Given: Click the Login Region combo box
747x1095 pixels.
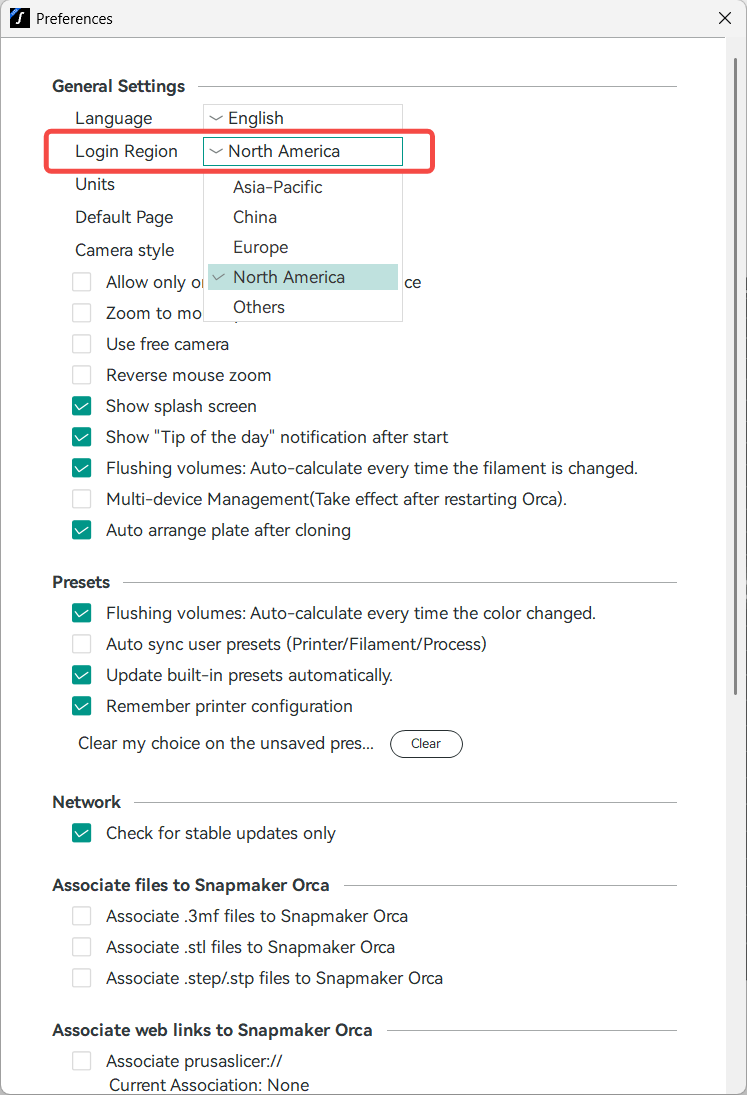Looking at the screenshot, I should click(x=302, y=151).
